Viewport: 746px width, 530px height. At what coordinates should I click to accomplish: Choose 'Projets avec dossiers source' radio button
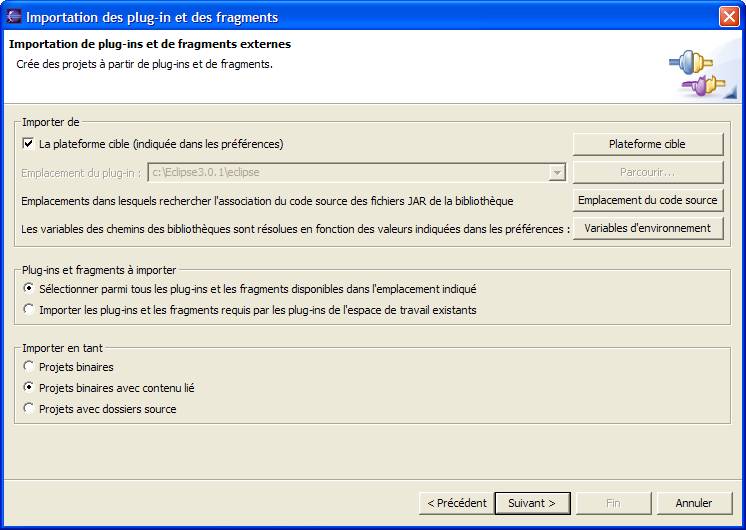tap(28, 409)
